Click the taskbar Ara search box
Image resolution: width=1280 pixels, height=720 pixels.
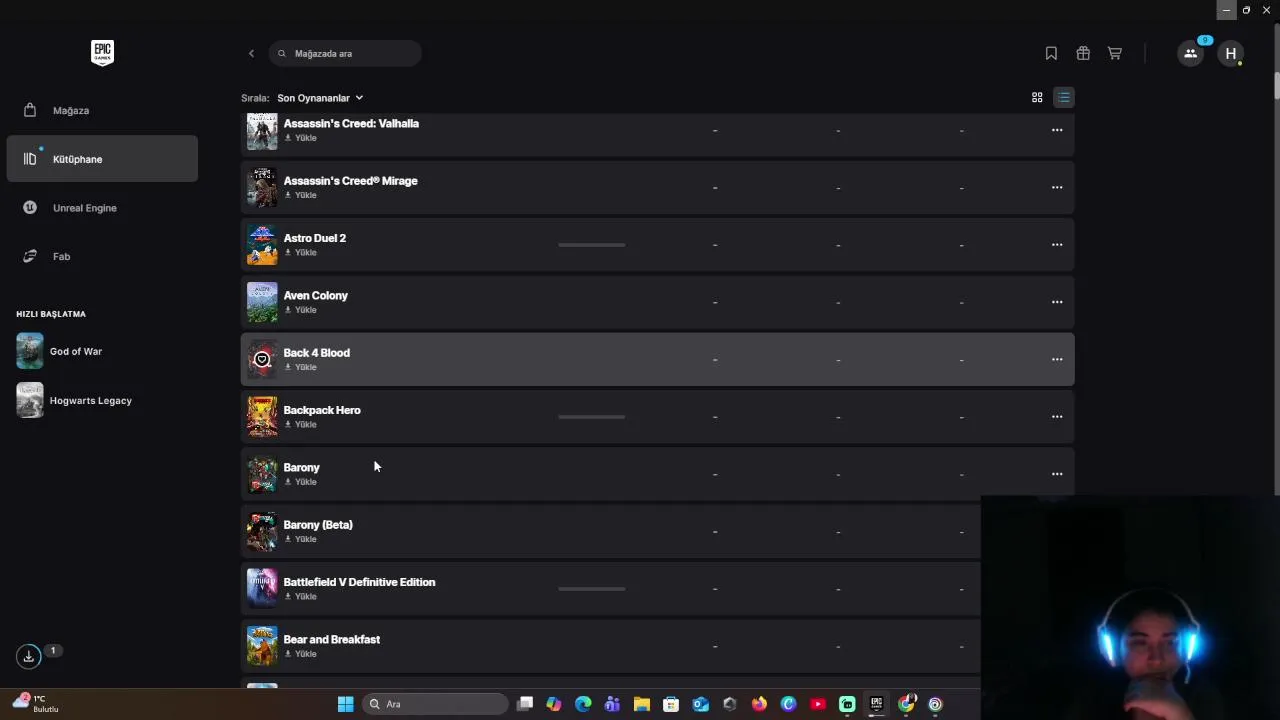(434, 704)
